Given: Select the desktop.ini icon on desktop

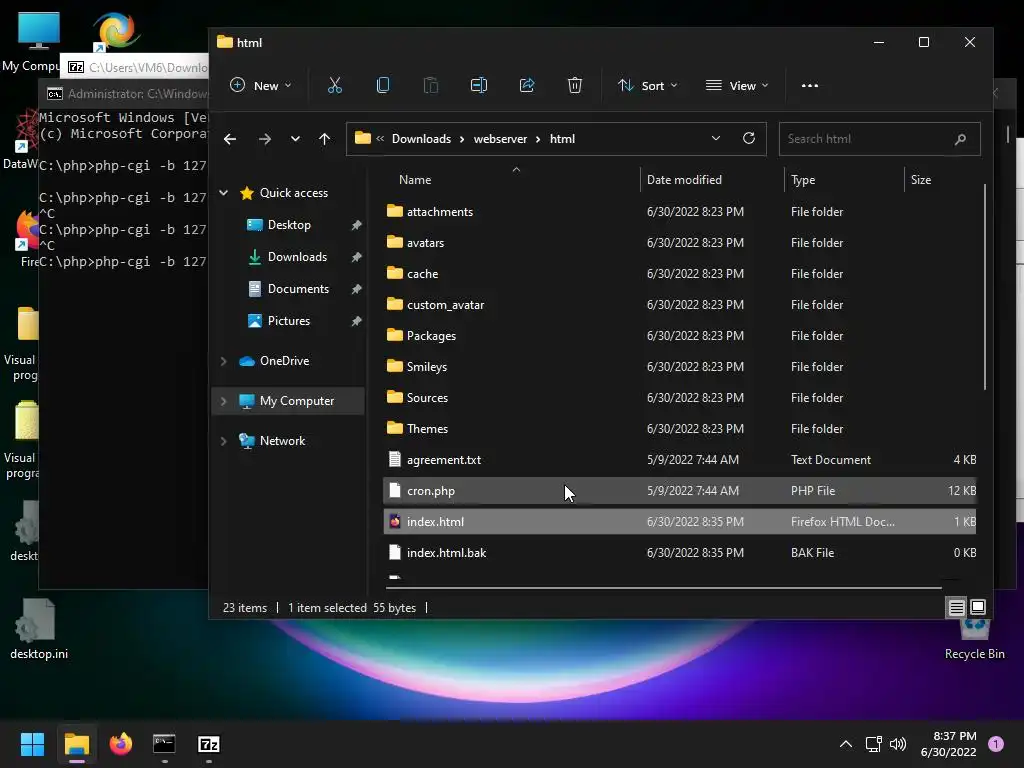Looking at the screenshot, I should click(x=39, y=628).
